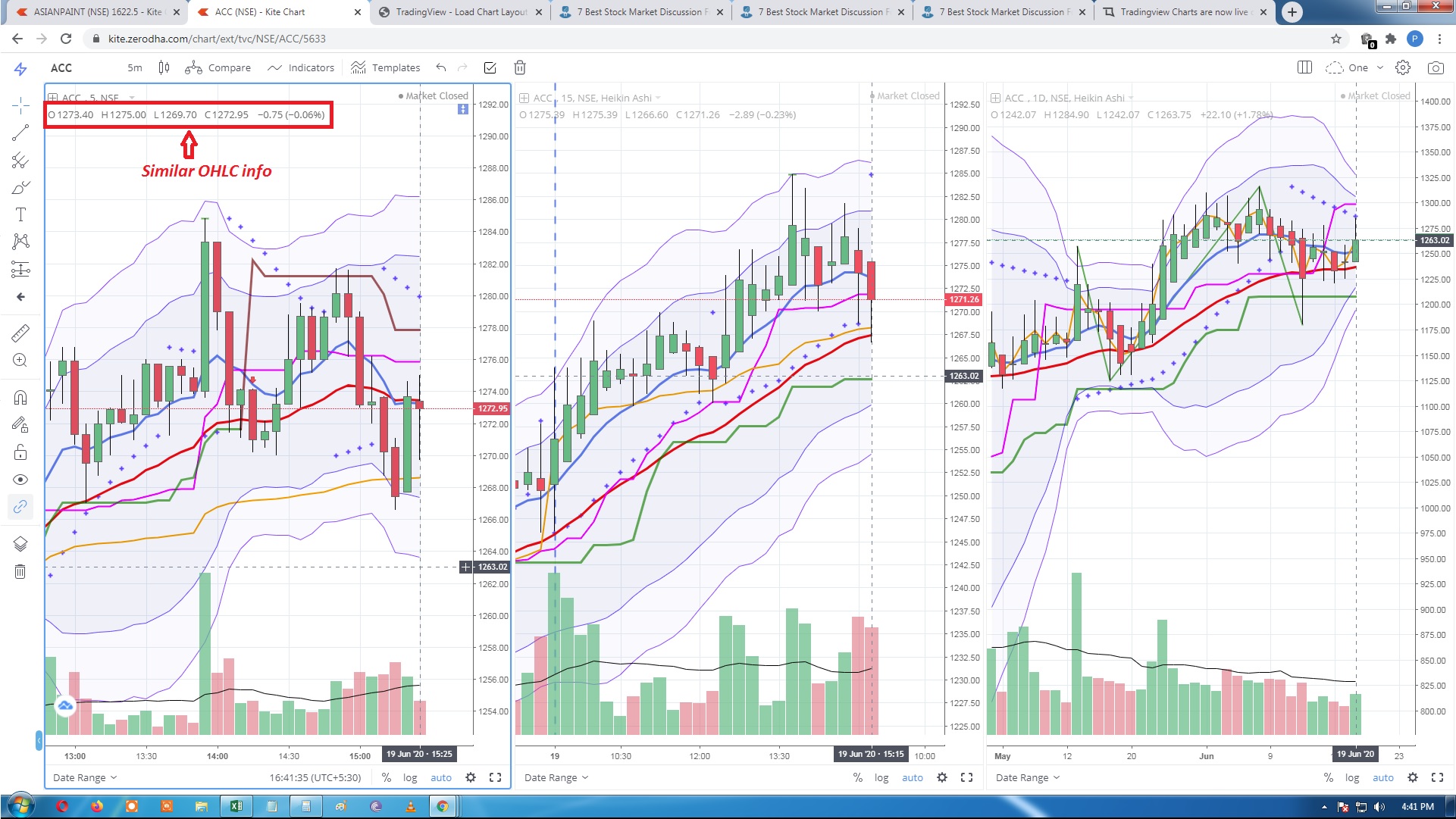Click the top toolbar trash icon

pos(520,67)
